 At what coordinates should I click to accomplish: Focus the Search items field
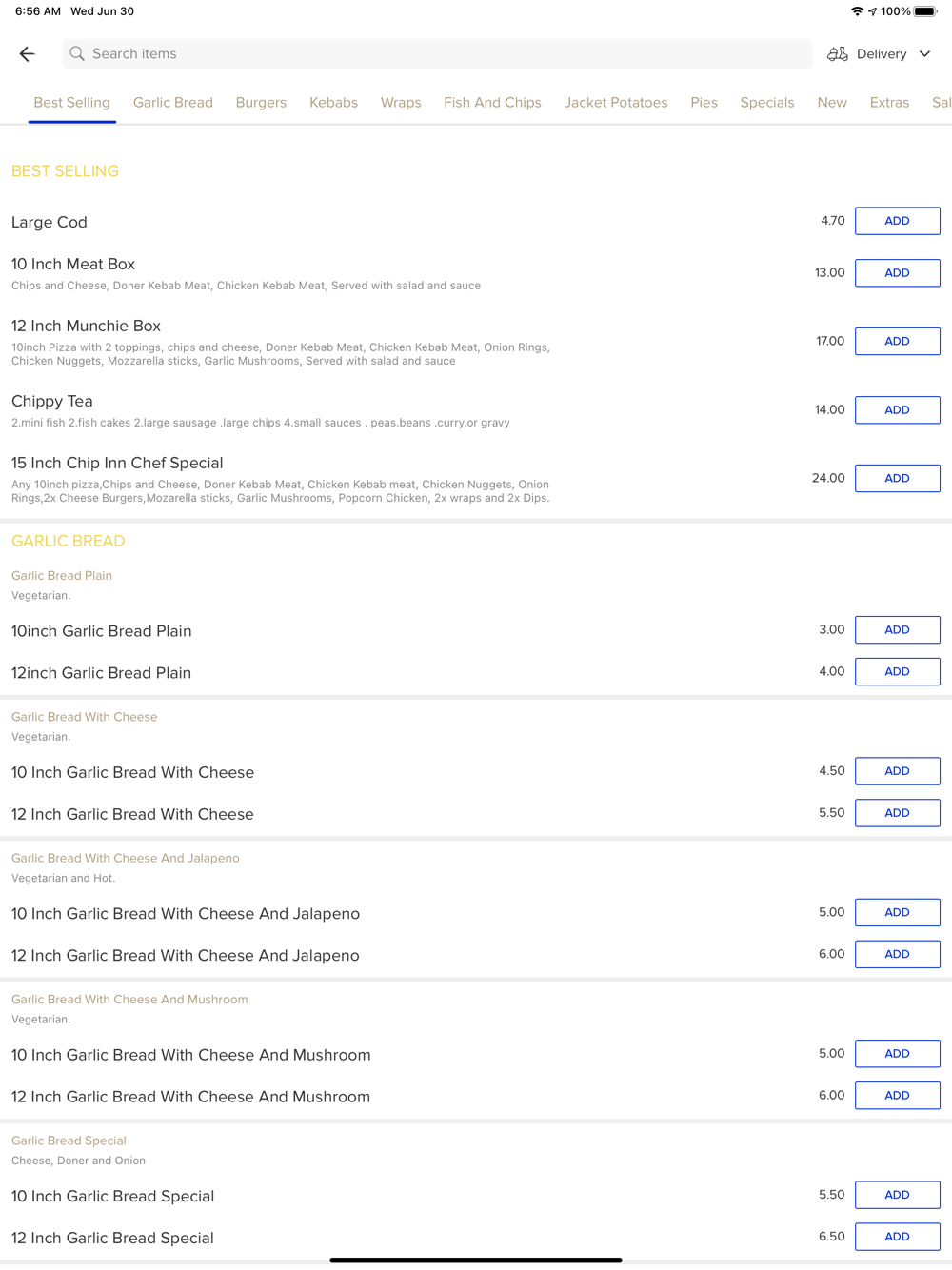(x=438, y=54)
